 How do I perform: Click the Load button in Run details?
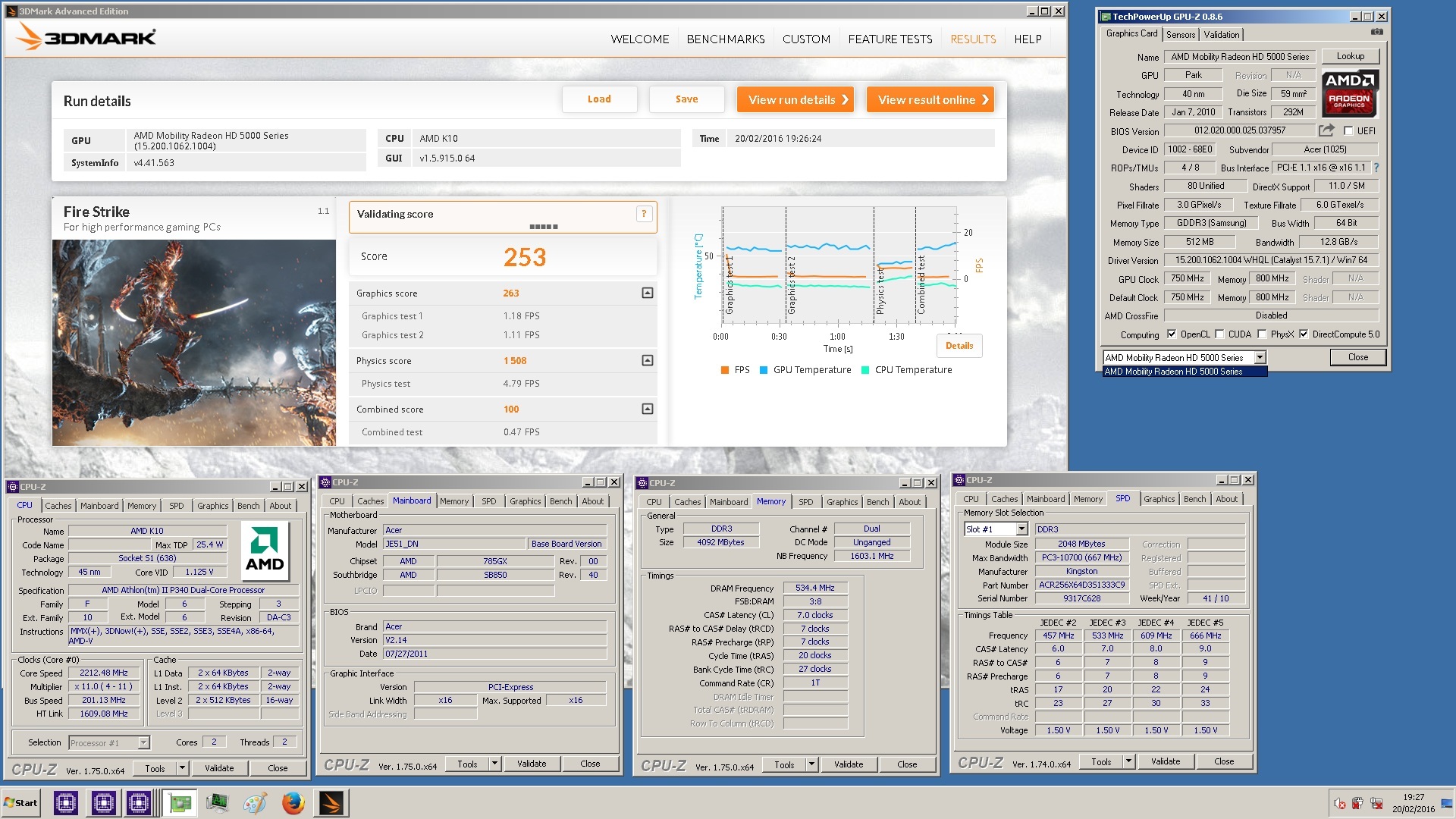599,99
